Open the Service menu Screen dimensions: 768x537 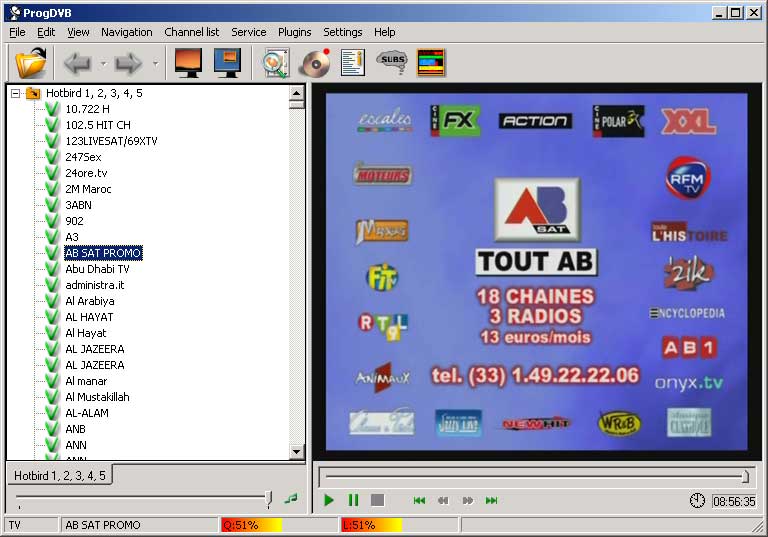tap(249, 32)
